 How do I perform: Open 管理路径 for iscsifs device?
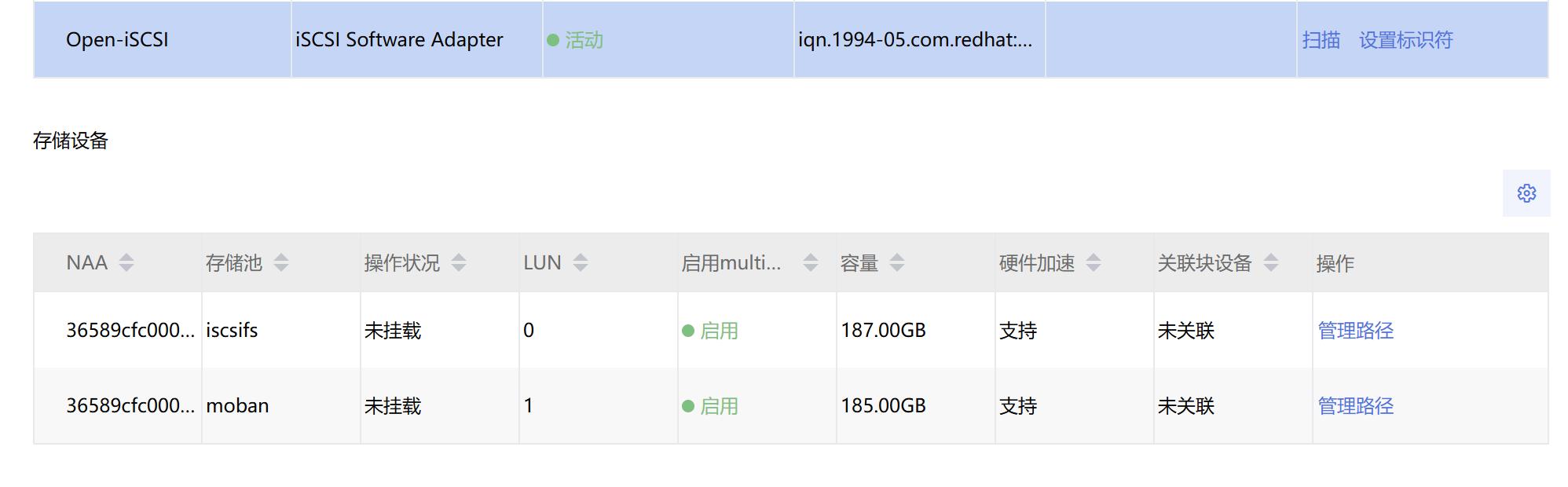[x=1355, y=331]
